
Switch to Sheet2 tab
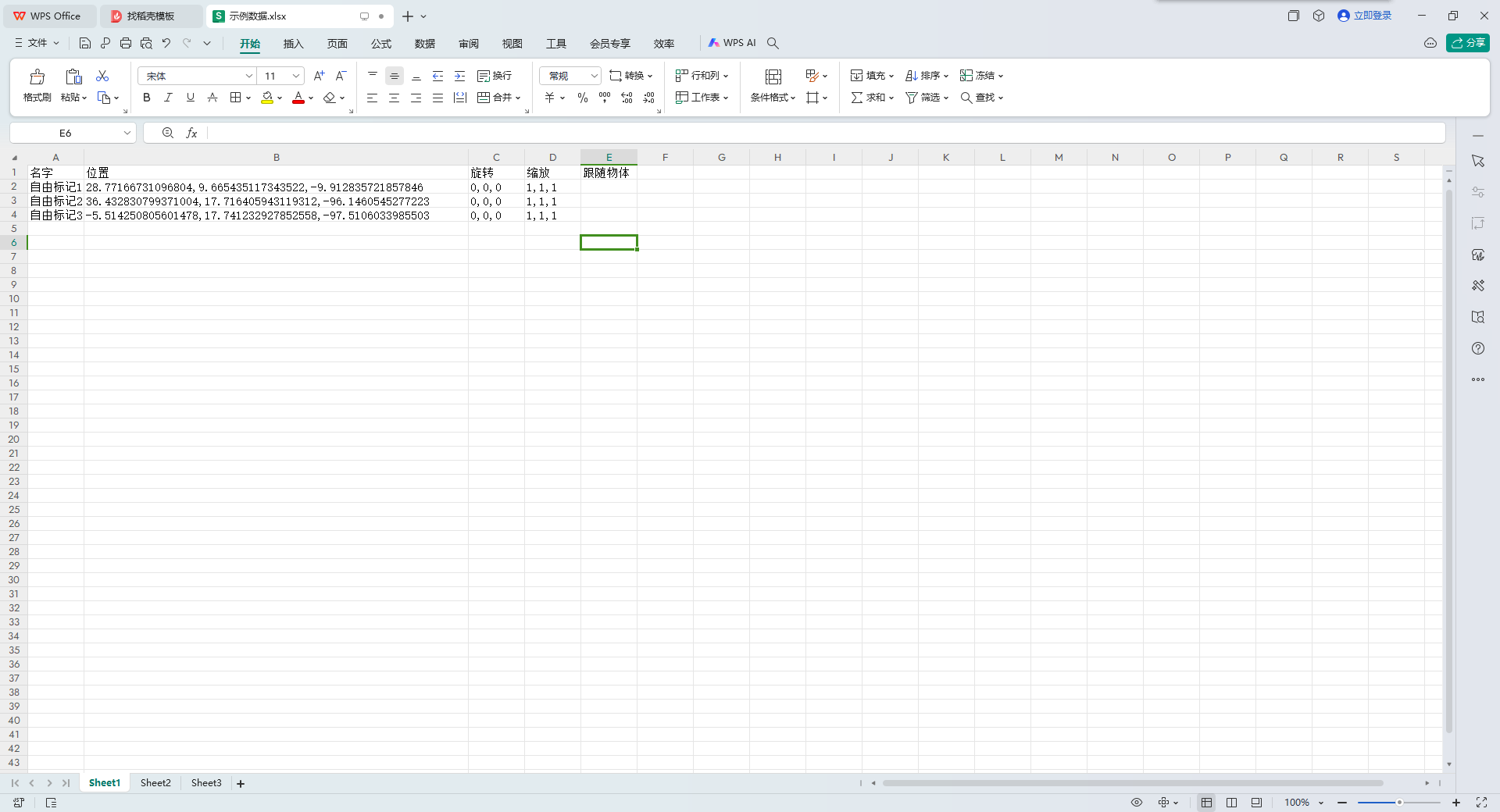[155, 783]
